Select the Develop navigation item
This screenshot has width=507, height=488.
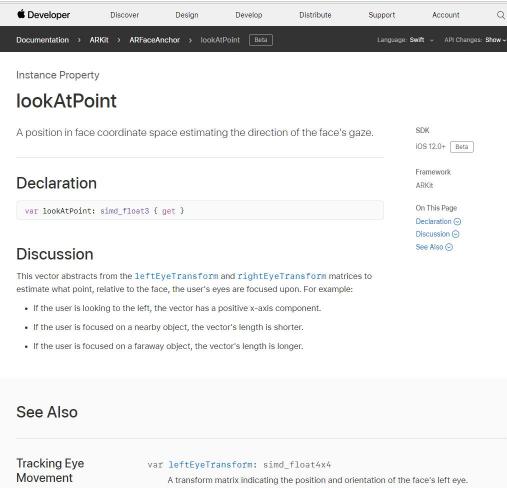tap(249, 15)
